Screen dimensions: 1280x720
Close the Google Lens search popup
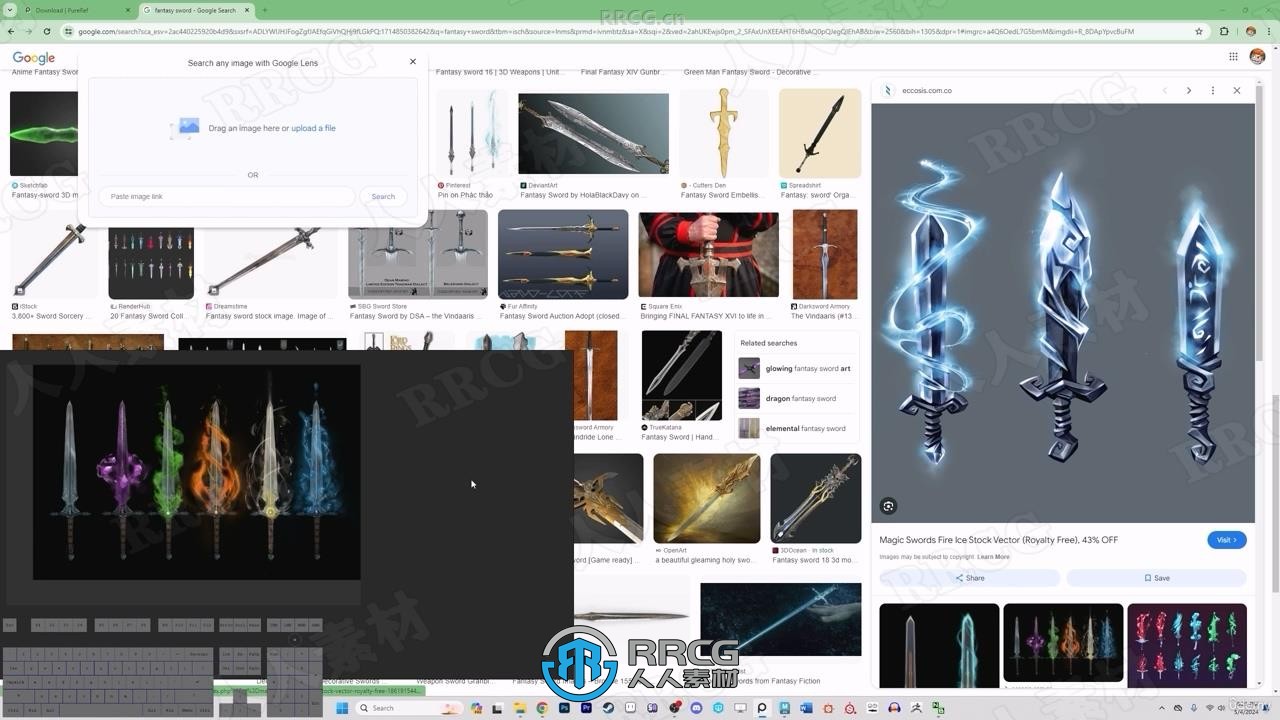pos(412,62)
